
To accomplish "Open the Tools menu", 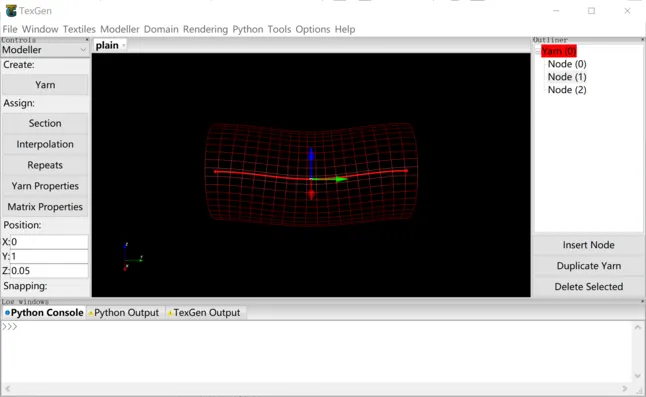I will pos(279,29).
